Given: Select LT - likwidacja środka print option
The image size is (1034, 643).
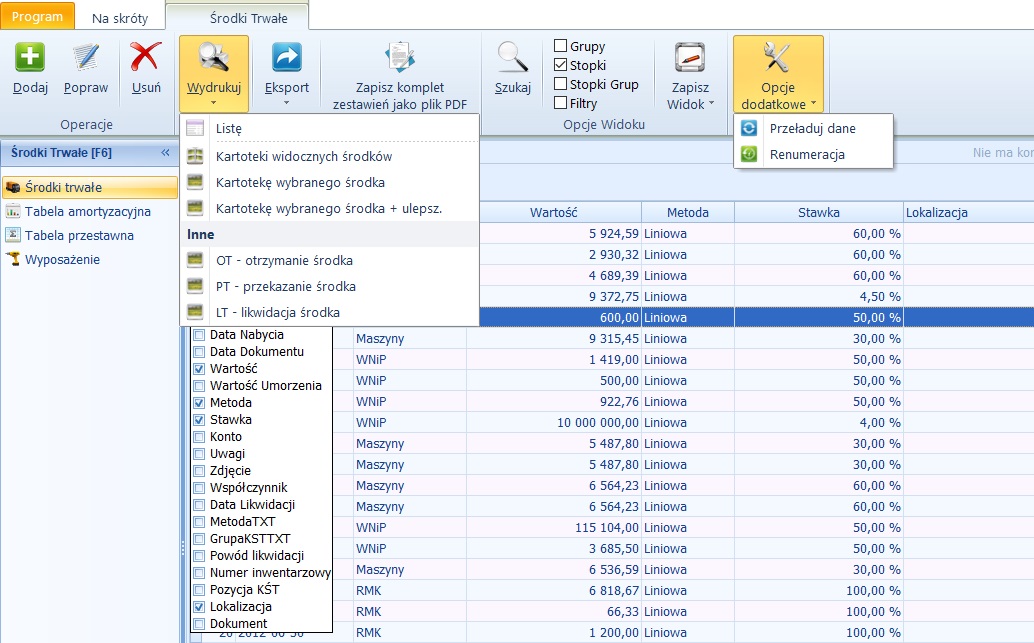Looking at the screenshot, I should click(x=277, y=312).
